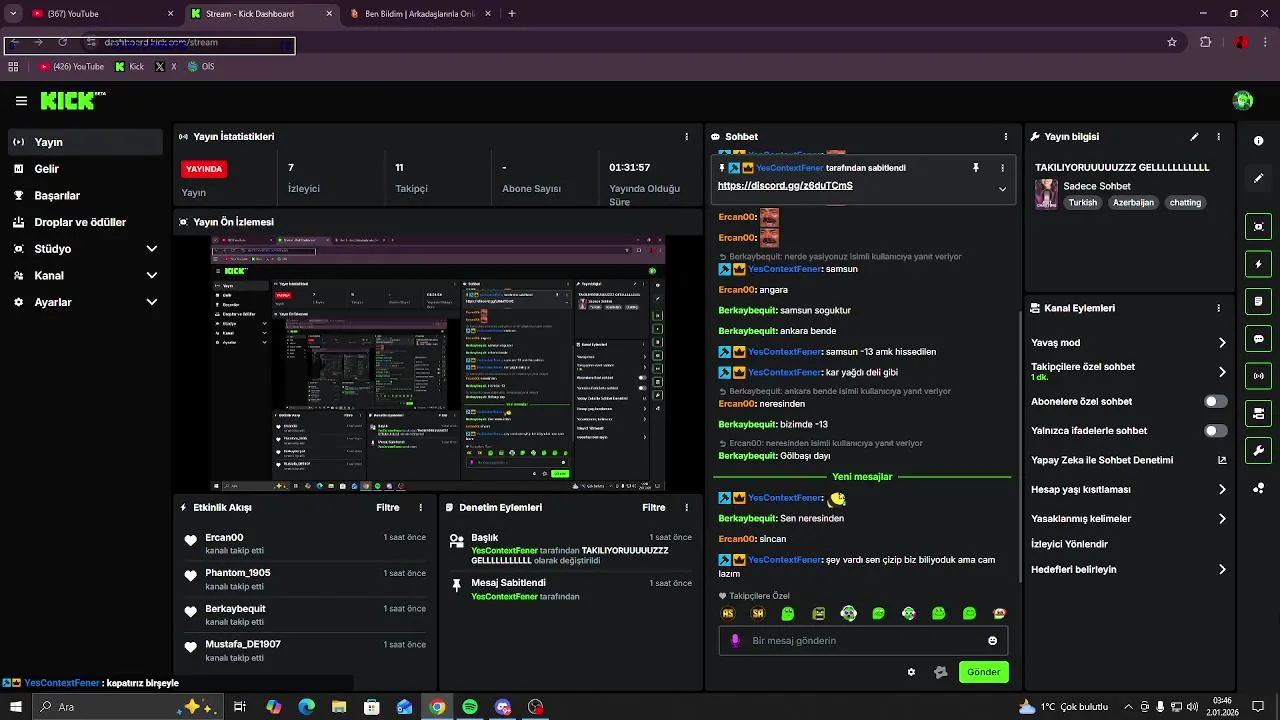Open Windows Start menu
The image size is (1280, 720).
click(16, 707)
